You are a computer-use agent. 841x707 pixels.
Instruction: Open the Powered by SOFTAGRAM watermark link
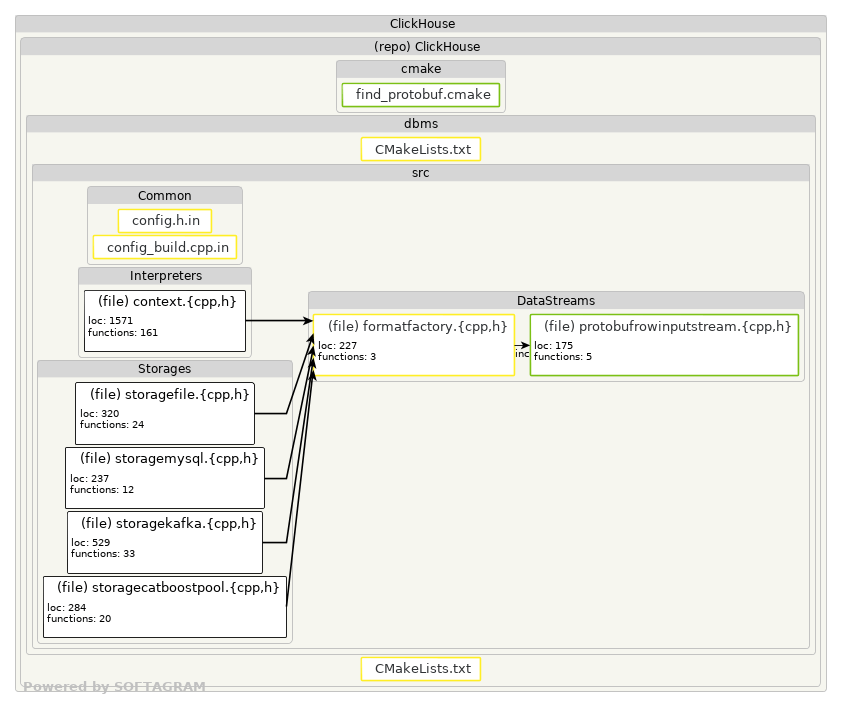click(114, 687)
